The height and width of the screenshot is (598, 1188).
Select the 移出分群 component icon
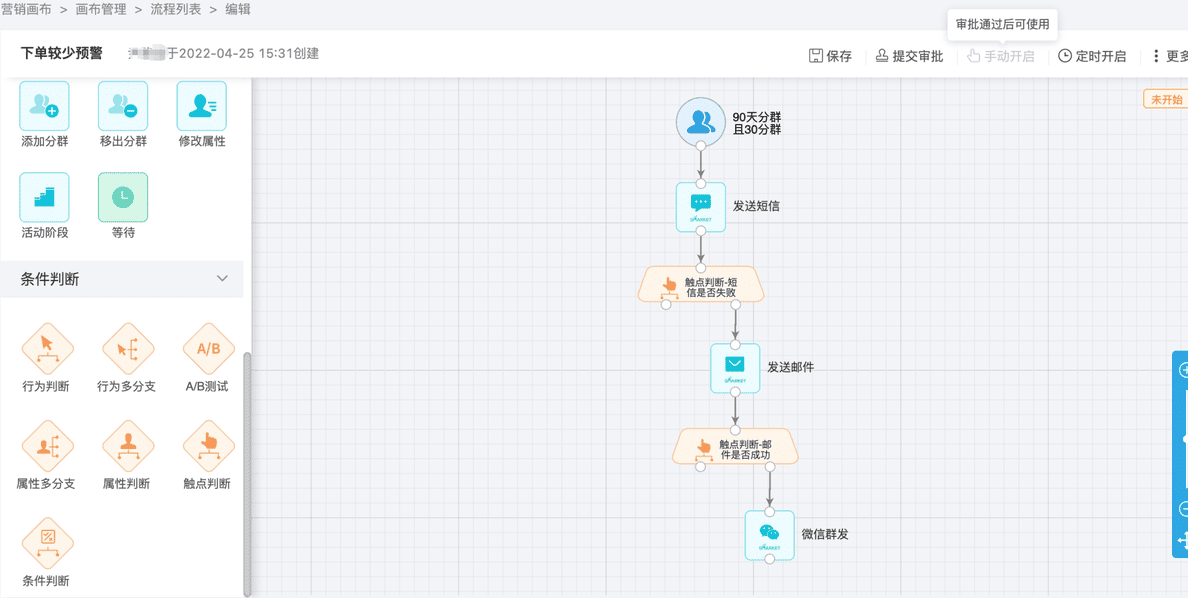click(123, 106)
